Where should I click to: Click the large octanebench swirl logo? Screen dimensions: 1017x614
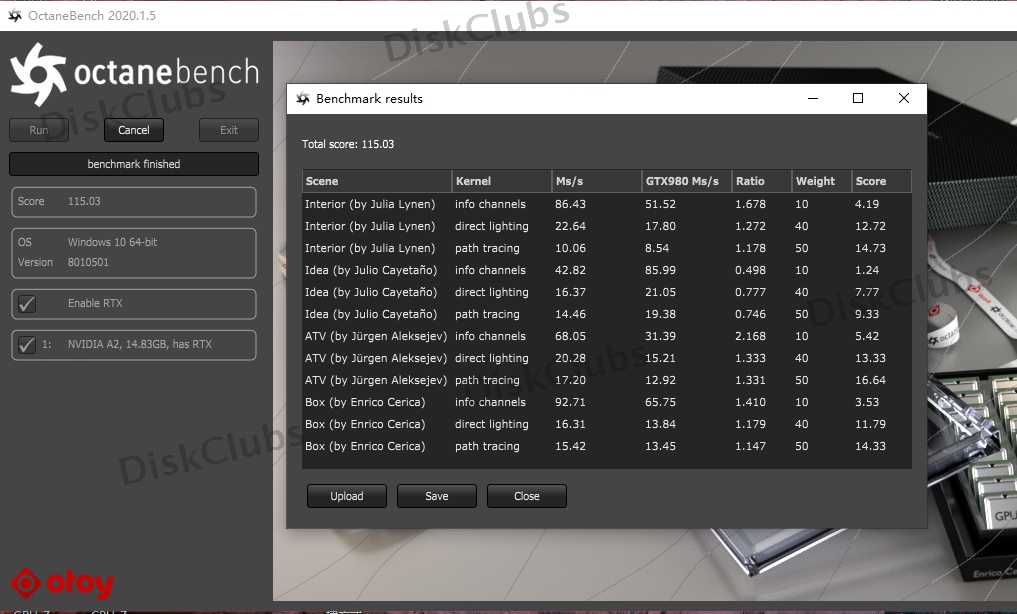37,75
